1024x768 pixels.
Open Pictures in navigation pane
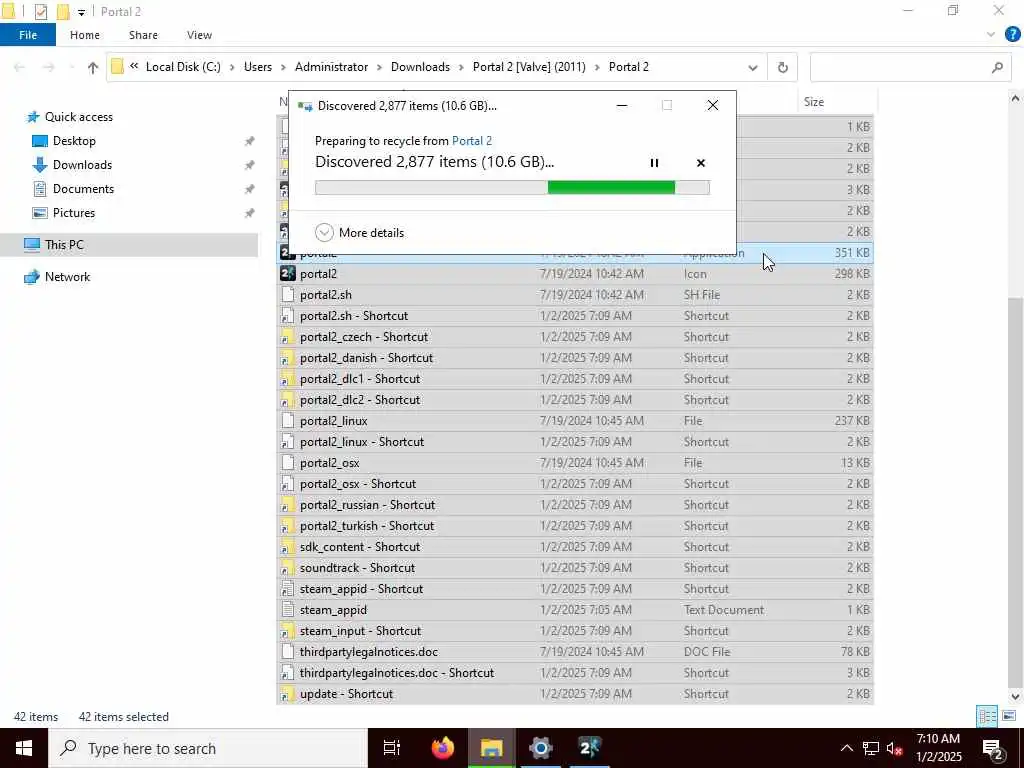(74, 213)
